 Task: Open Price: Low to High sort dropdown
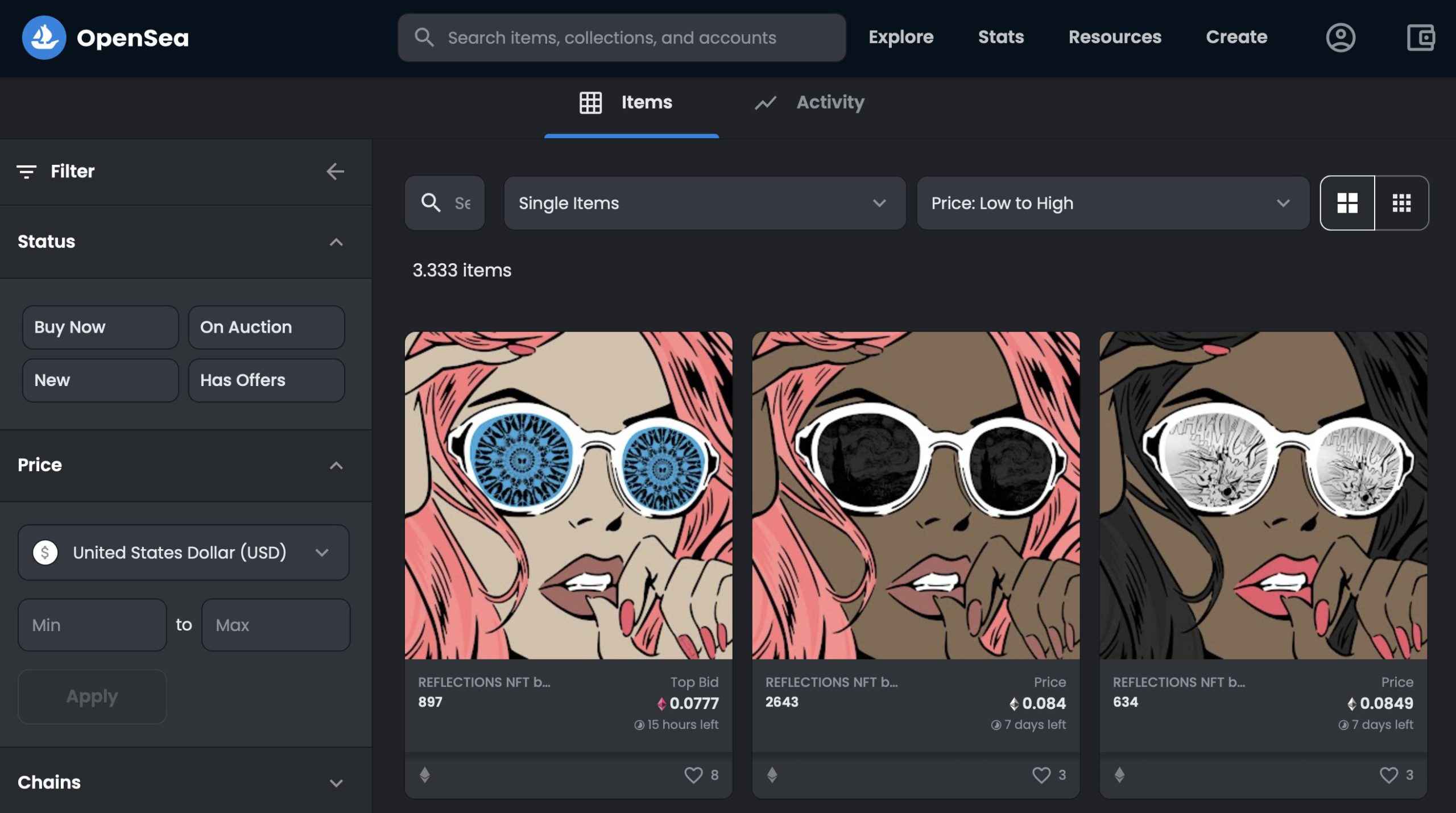click(x=1112, y=203)
